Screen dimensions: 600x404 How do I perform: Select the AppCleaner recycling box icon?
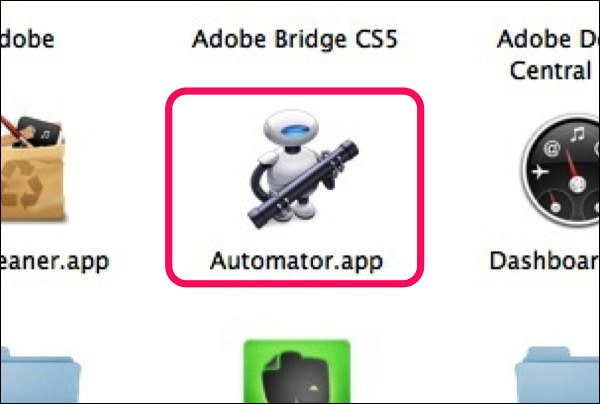click(32, 169)
